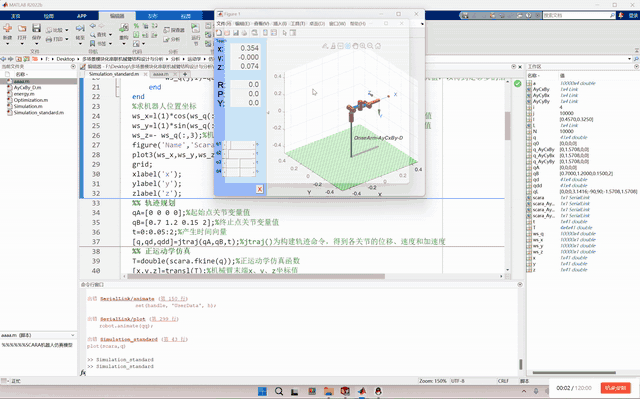Click the green percent comment icon

tap(136, 26)
